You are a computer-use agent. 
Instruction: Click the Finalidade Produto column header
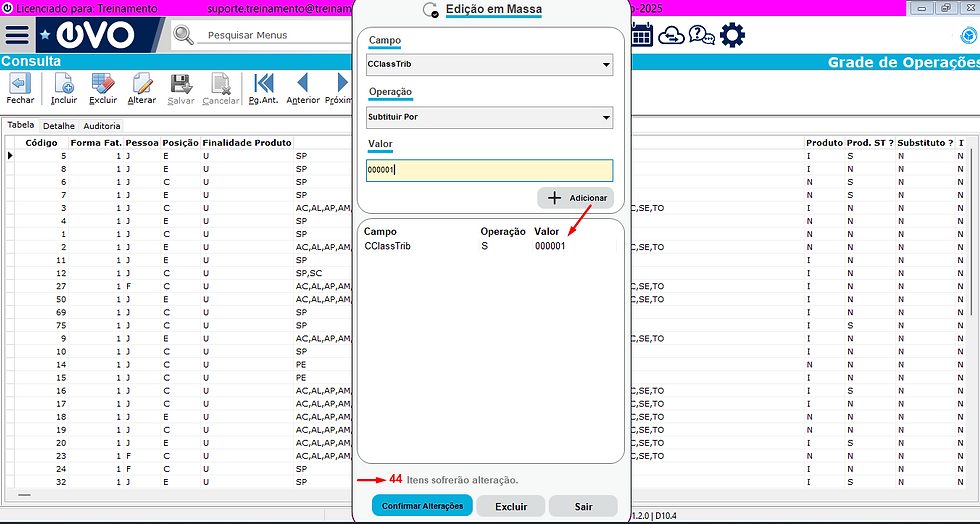click(247, 143)
